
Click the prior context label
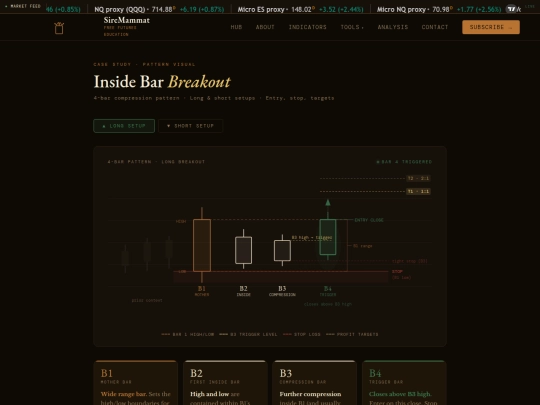(147, 301)
